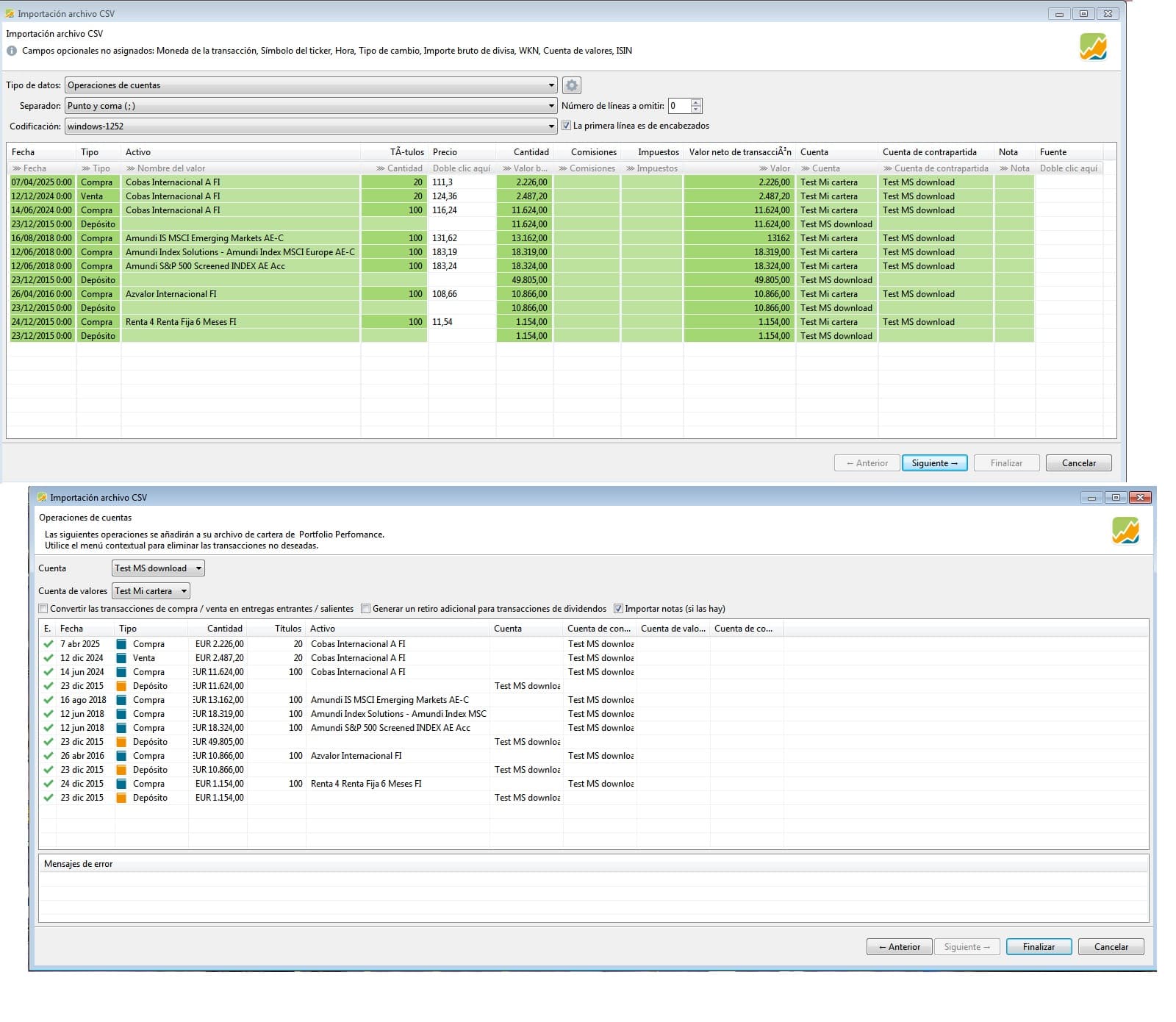Click green check on the 7 abr 2025 row
1176x1022 pixels.
(49, 644)
